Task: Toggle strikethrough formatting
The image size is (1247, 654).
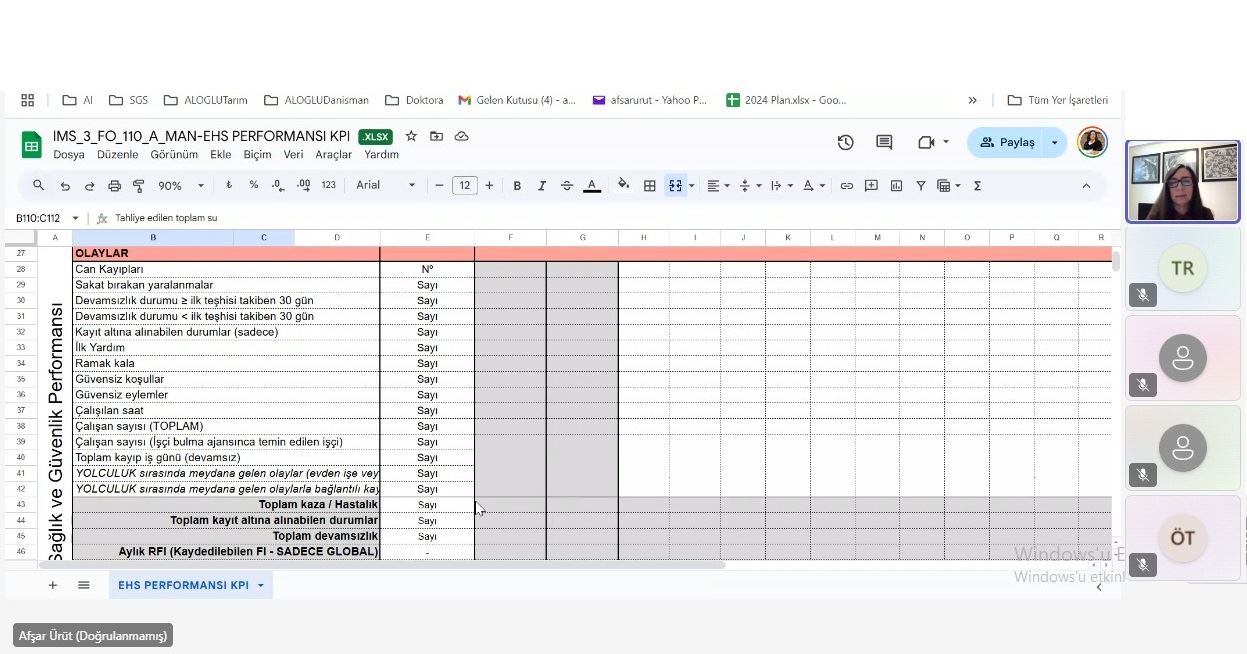Action: tap(567, 186)
